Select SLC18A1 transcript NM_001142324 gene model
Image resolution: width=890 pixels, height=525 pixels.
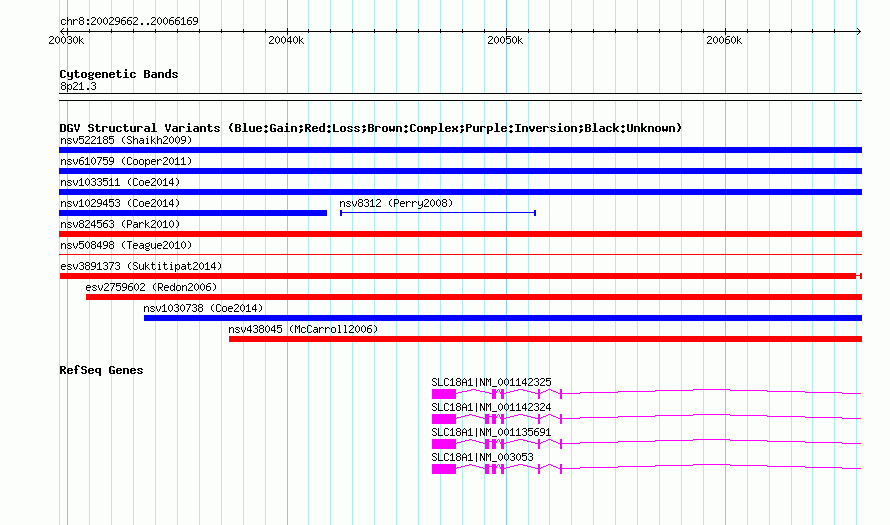point(646,418)
